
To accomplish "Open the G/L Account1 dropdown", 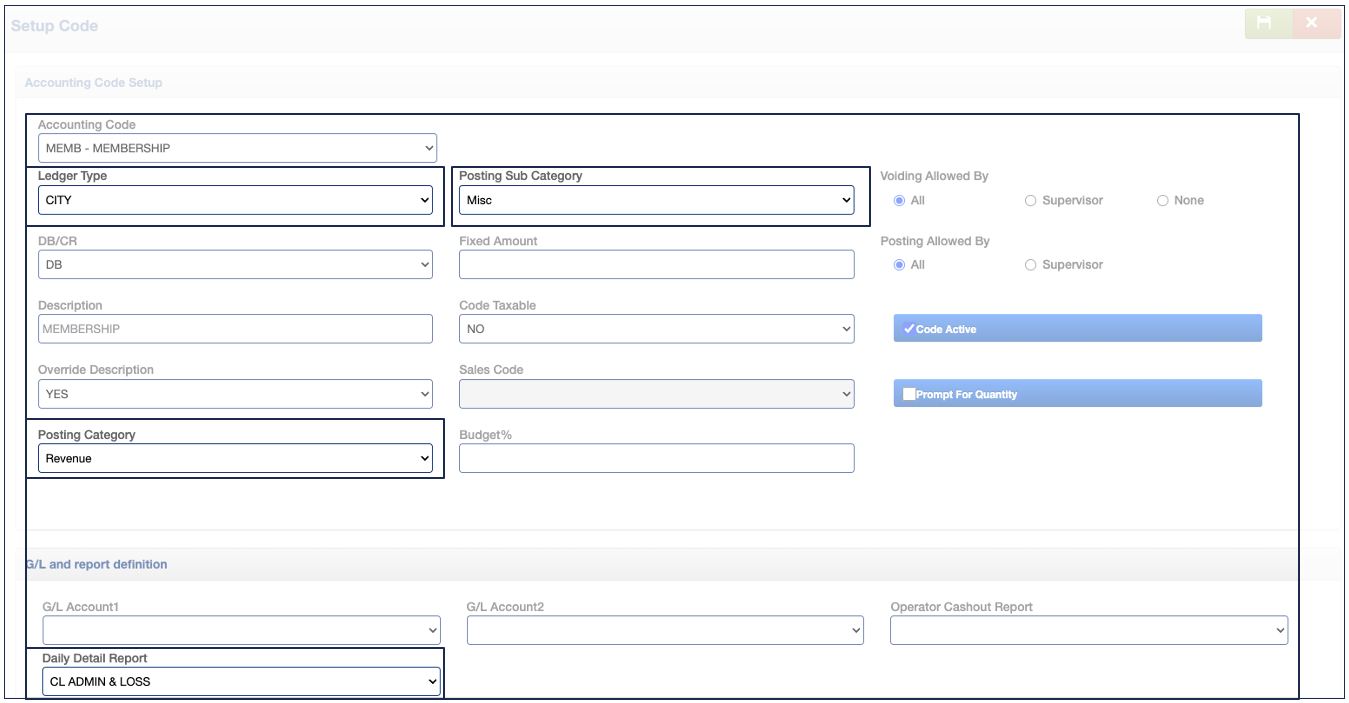I will click(x=240, y=630).
